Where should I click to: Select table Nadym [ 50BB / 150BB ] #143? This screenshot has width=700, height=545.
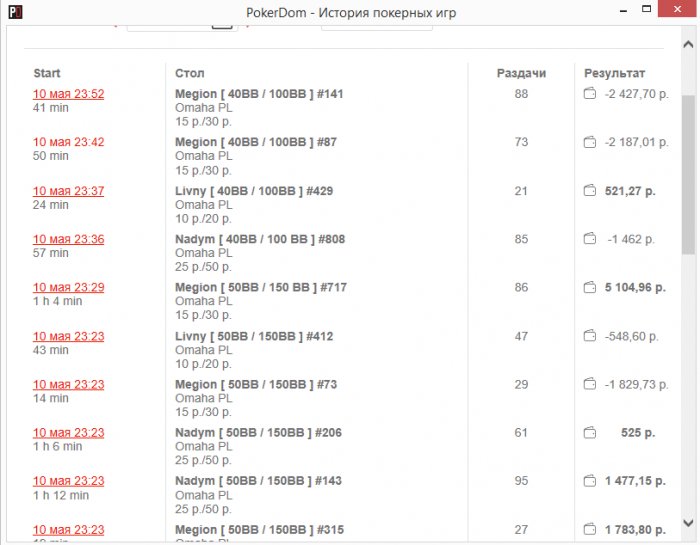pos(258,481)
